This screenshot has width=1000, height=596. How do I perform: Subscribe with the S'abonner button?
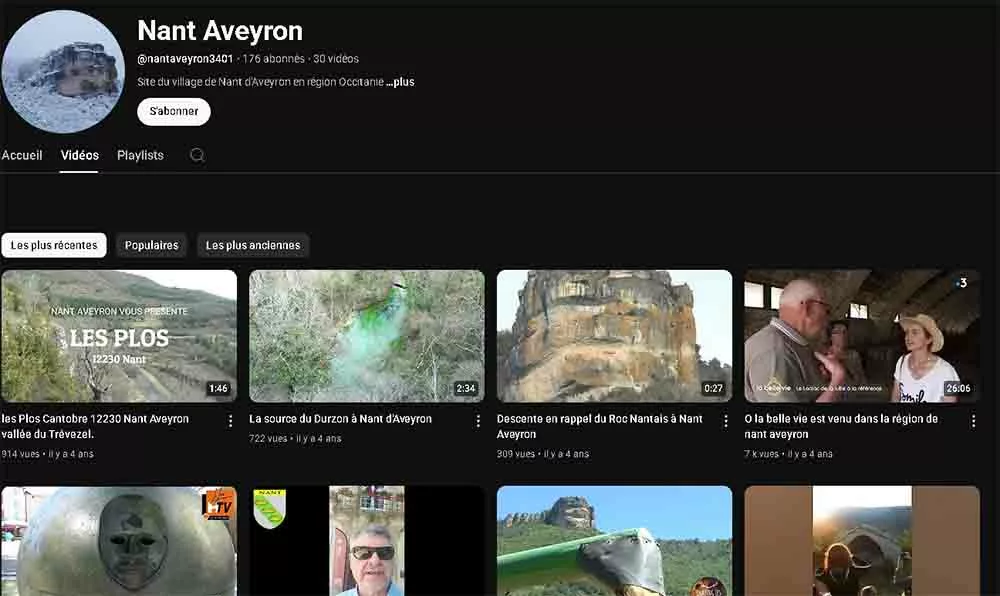click(x=173, y=112)
